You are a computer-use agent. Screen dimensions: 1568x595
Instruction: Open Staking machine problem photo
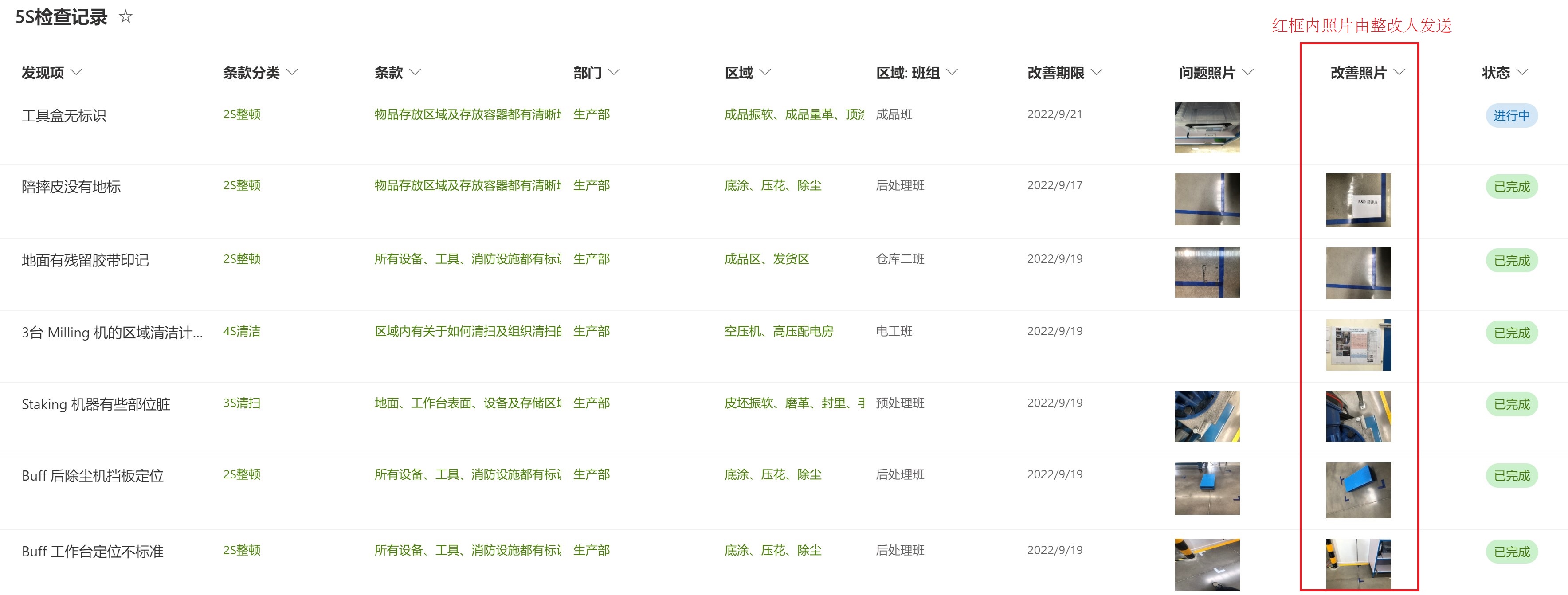pos(1207,416)
